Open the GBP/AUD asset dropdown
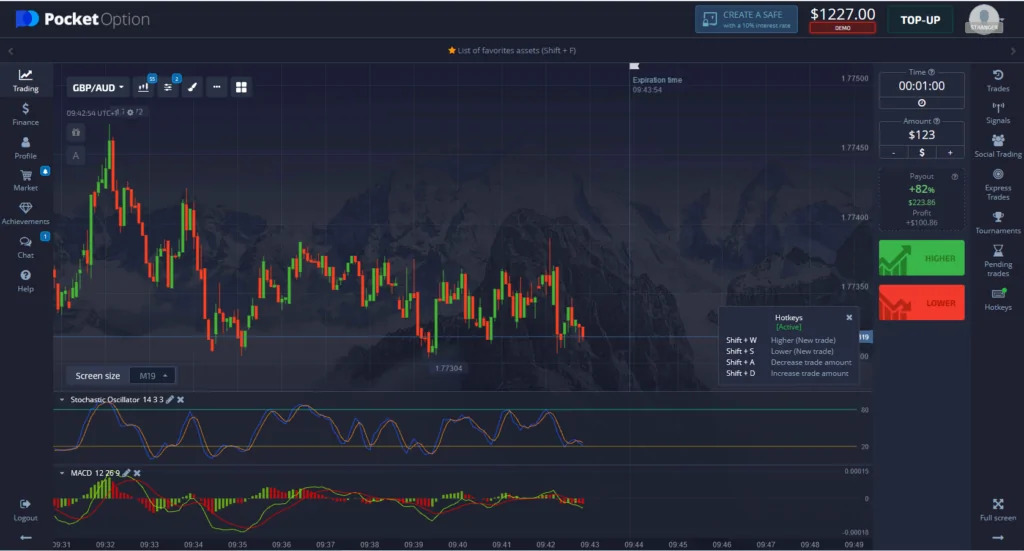Screen dimensions: 1024x551 pyautogui.click(x=98, y=88)
